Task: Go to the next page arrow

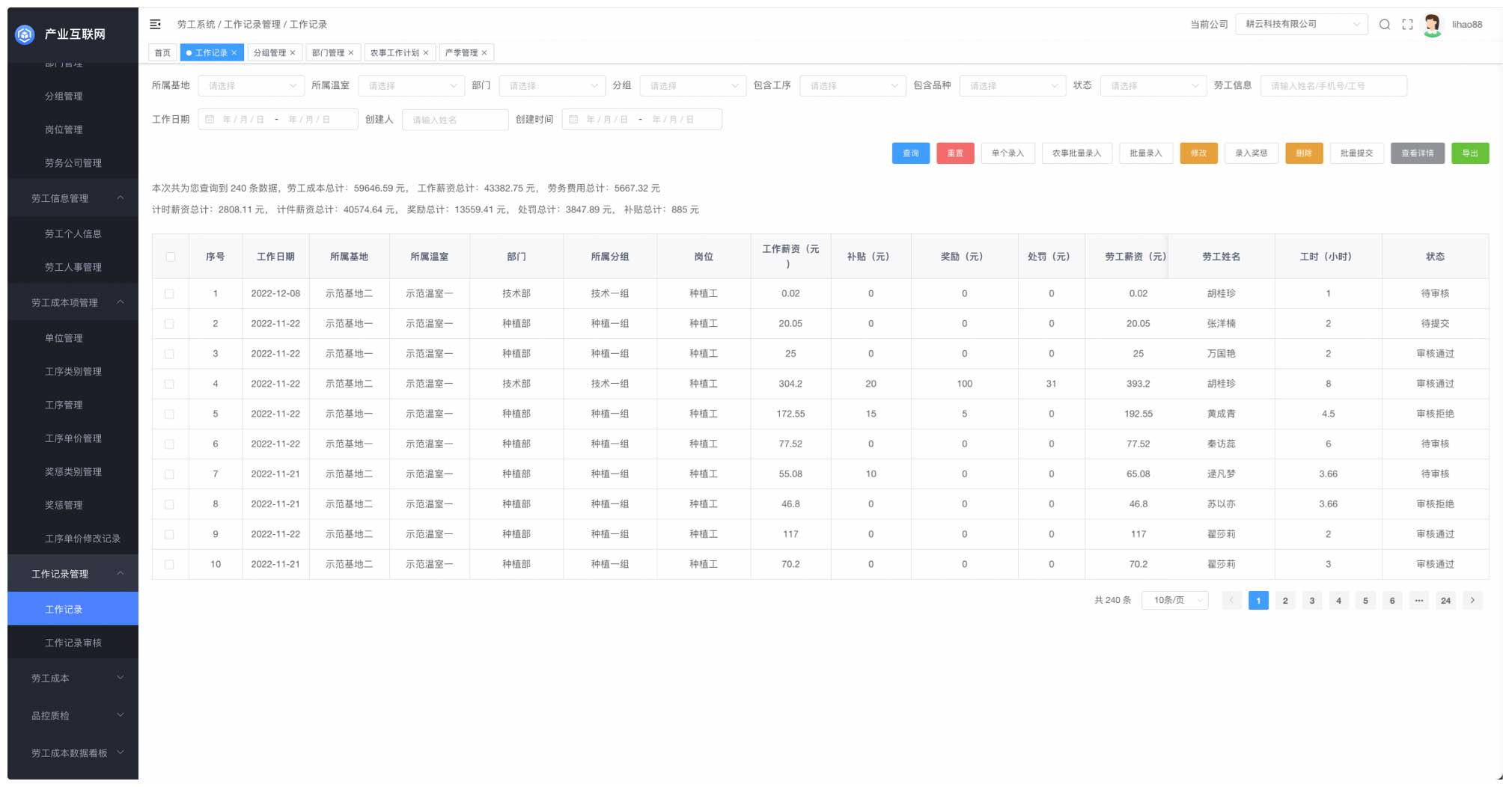Action: 1472,601
